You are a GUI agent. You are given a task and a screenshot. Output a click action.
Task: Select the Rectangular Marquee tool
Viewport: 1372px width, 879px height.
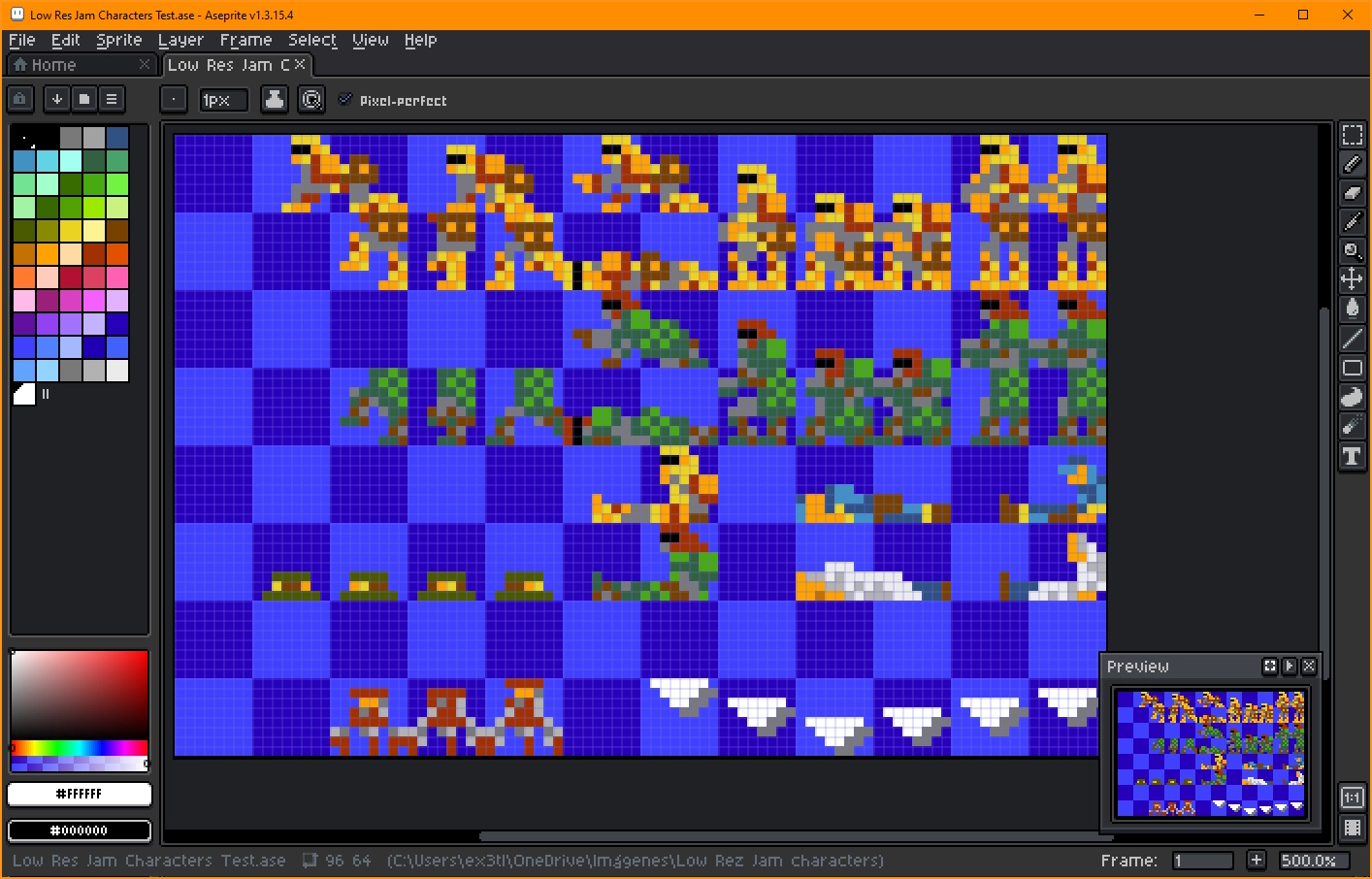click(1352, 135)
